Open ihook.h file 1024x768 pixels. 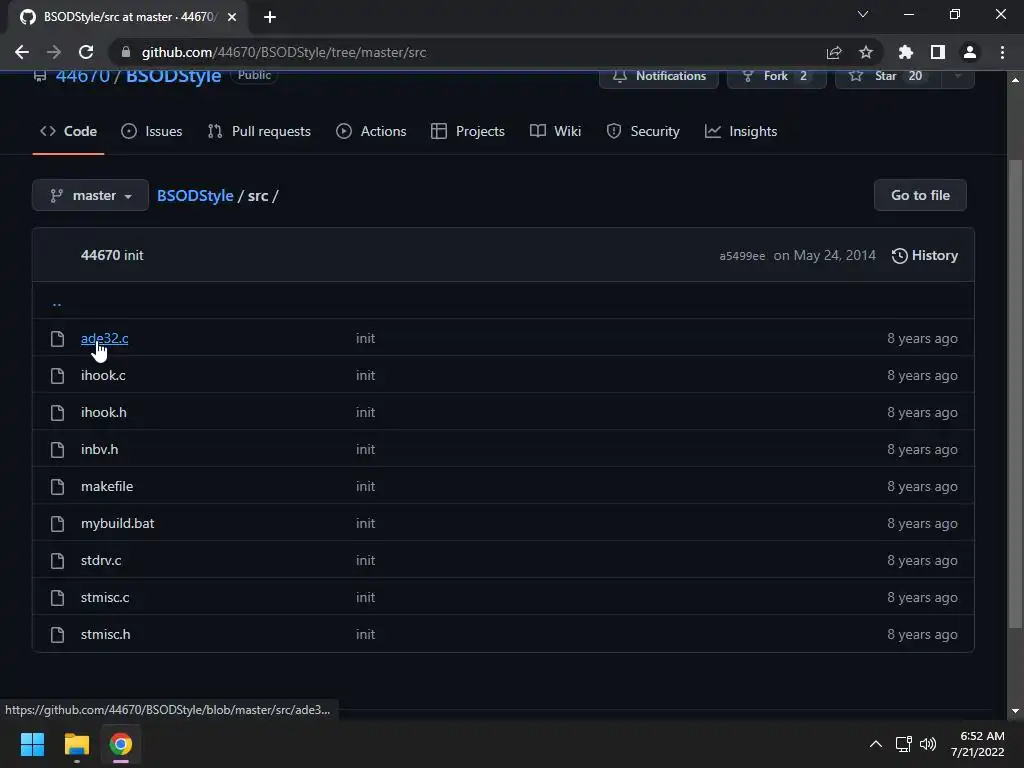[104, 413]
